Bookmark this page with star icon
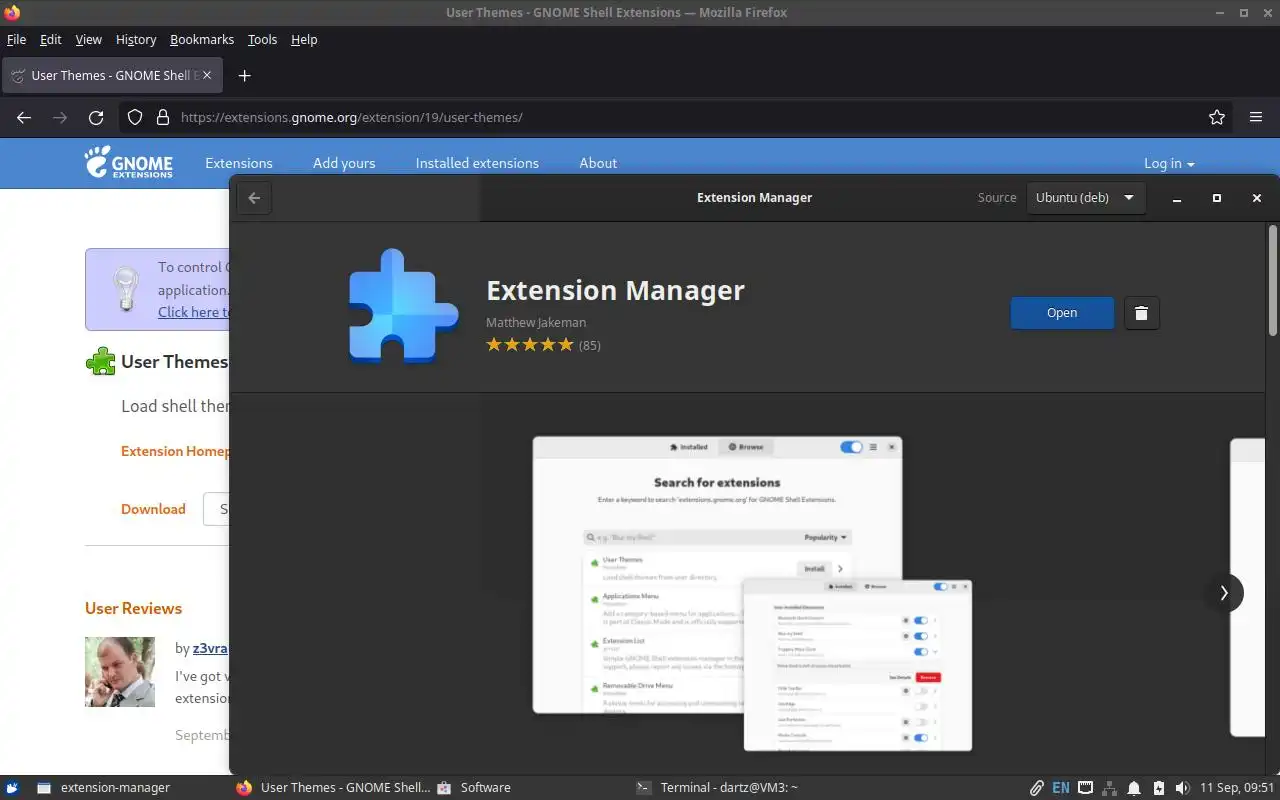Image resolution: width=1280 pixels, height=800 pixels. [1217, 117]
